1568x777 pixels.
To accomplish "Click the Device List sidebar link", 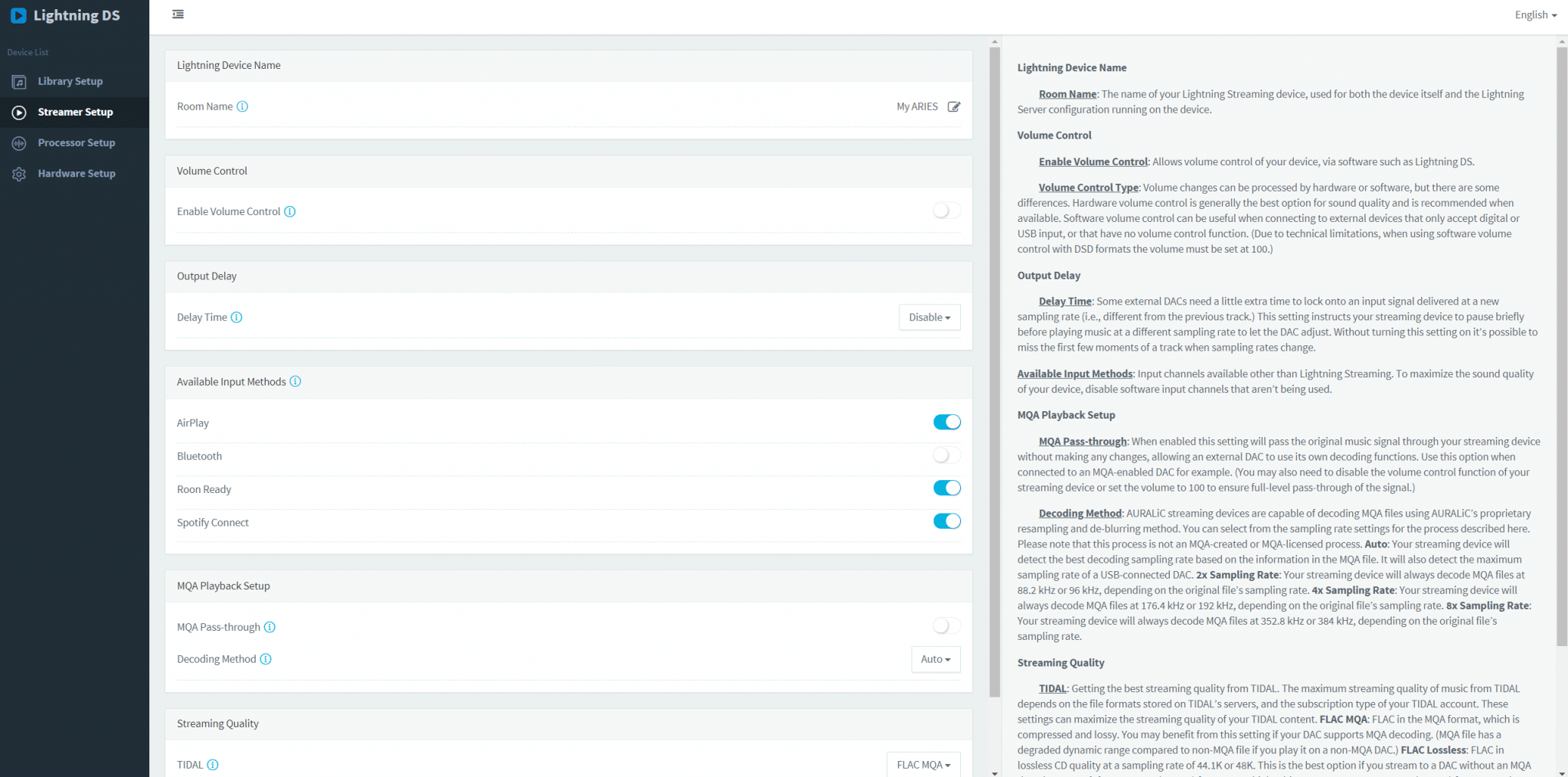I will [x=28, y=53].
